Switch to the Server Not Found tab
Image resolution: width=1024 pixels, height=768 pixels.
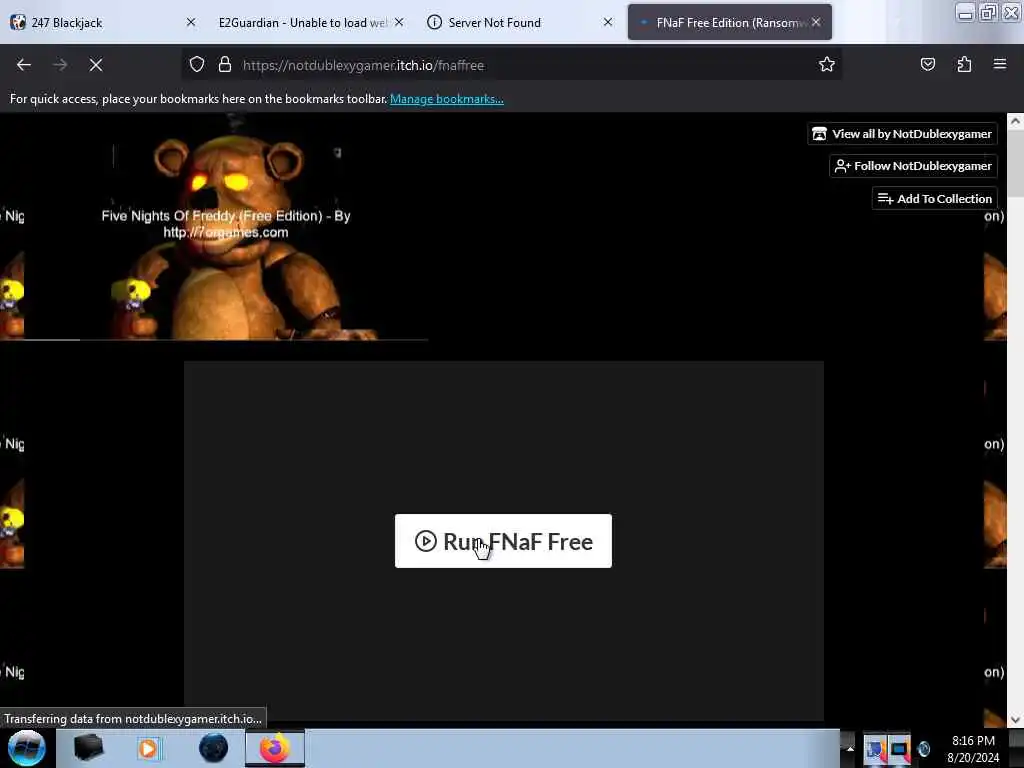(519, 22)
